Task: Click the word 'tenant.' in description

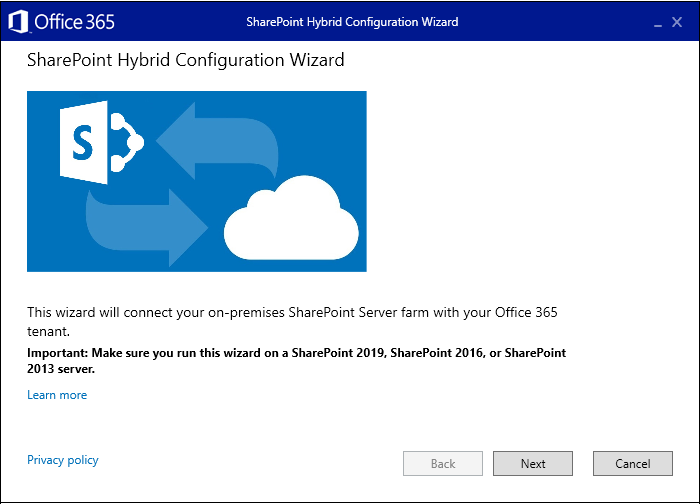Action: click(48, 331)
